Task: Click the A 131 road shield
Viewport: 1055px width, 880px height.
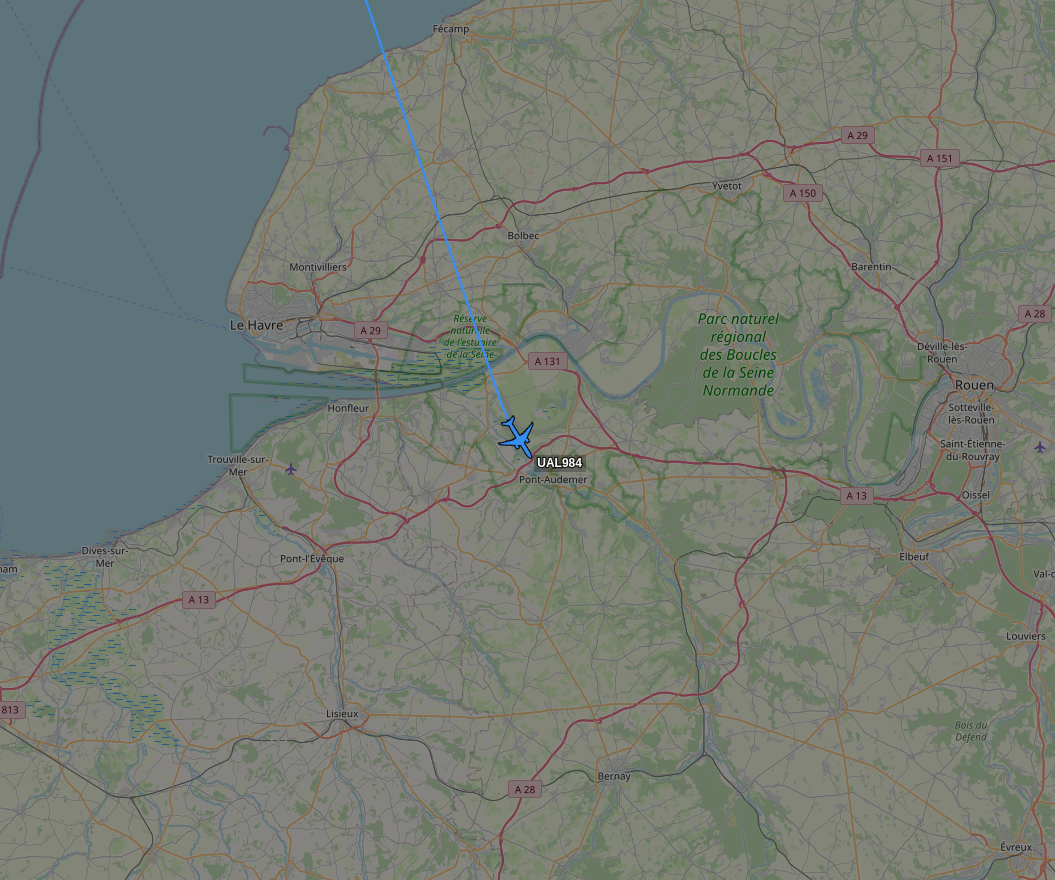Action: 547,361
